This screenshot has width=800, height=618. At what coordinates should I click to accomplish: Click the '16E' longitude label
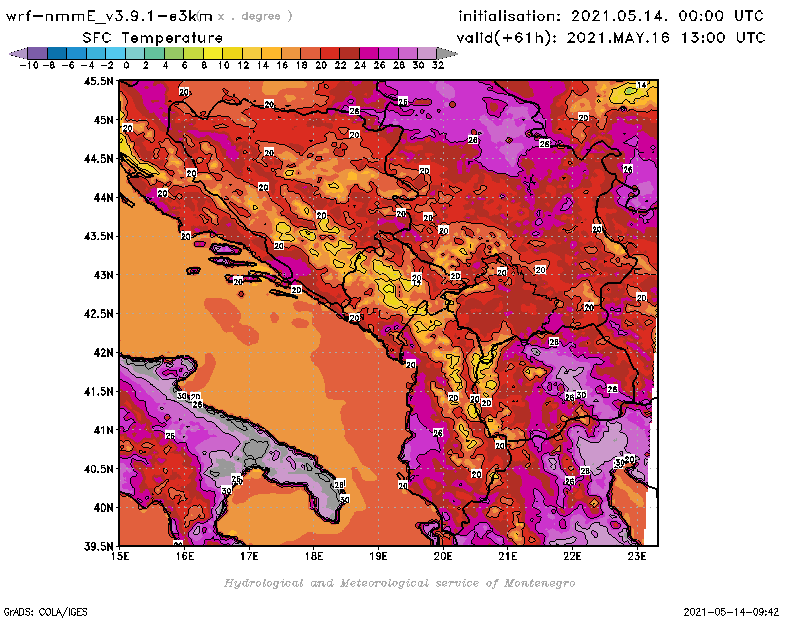coord(185,556)
